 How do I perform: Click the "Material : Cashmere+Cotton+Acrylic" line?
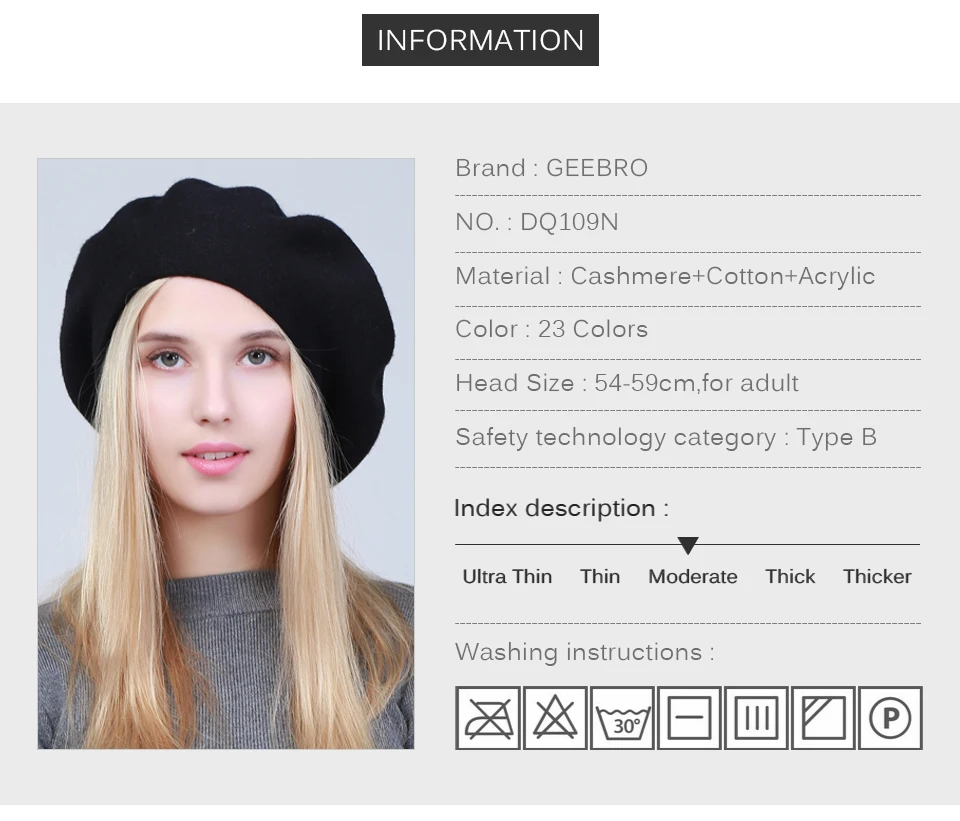click(x=666, y=276)
